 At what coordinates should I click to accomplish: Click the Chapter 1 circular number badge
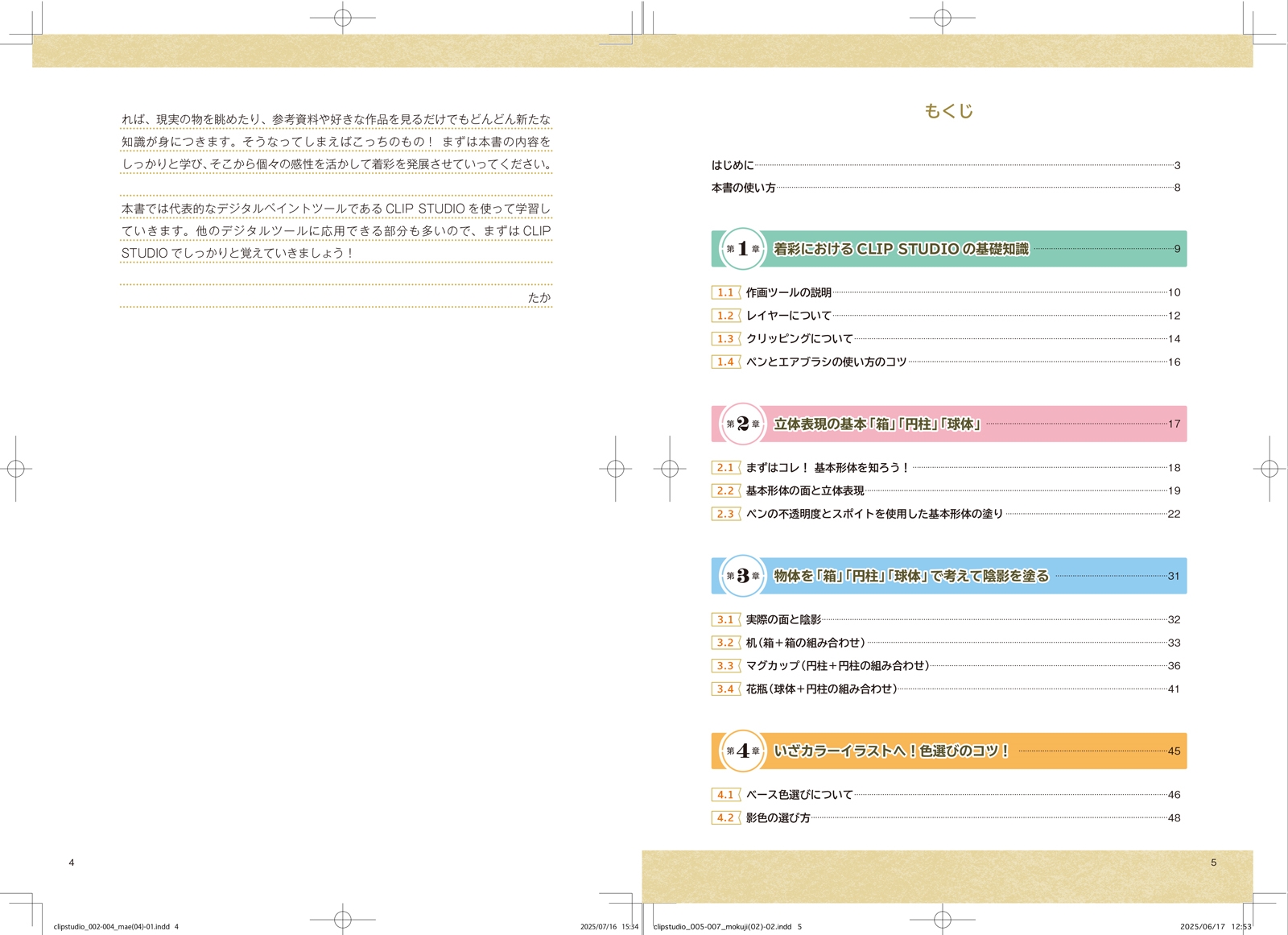pos(742,249)
